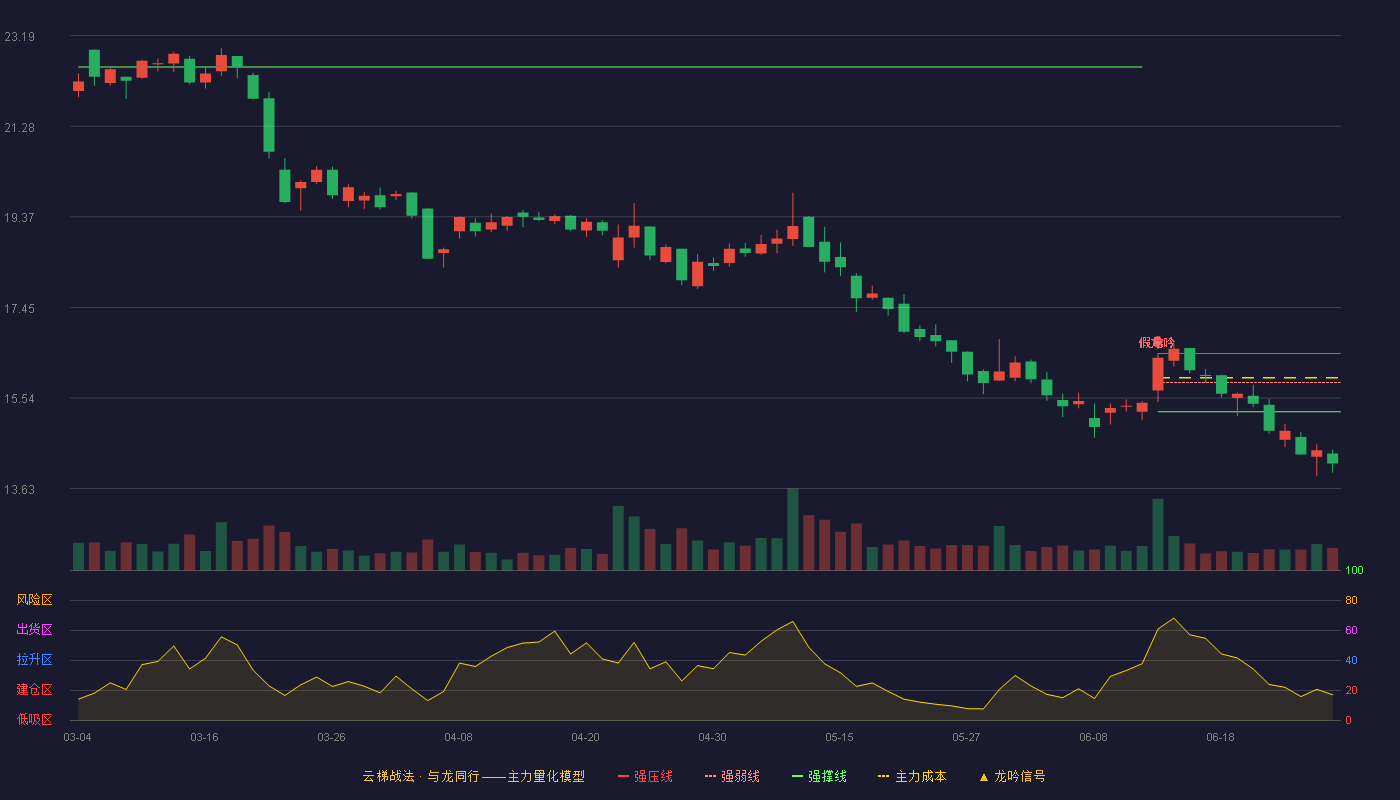The width and height of the screenshot is (1400, 800).
Task: Click the 03-04 date axis label
Action: pos(77,737)
